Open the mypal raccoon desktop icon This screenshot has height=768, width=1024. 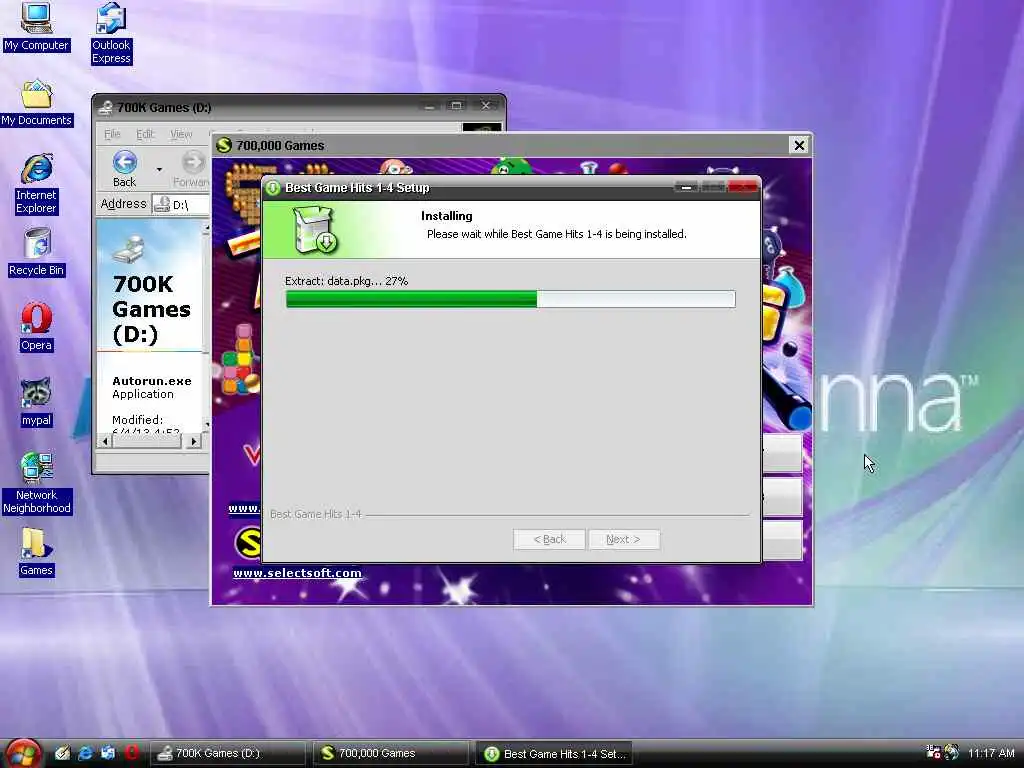(x=36, y=402)
